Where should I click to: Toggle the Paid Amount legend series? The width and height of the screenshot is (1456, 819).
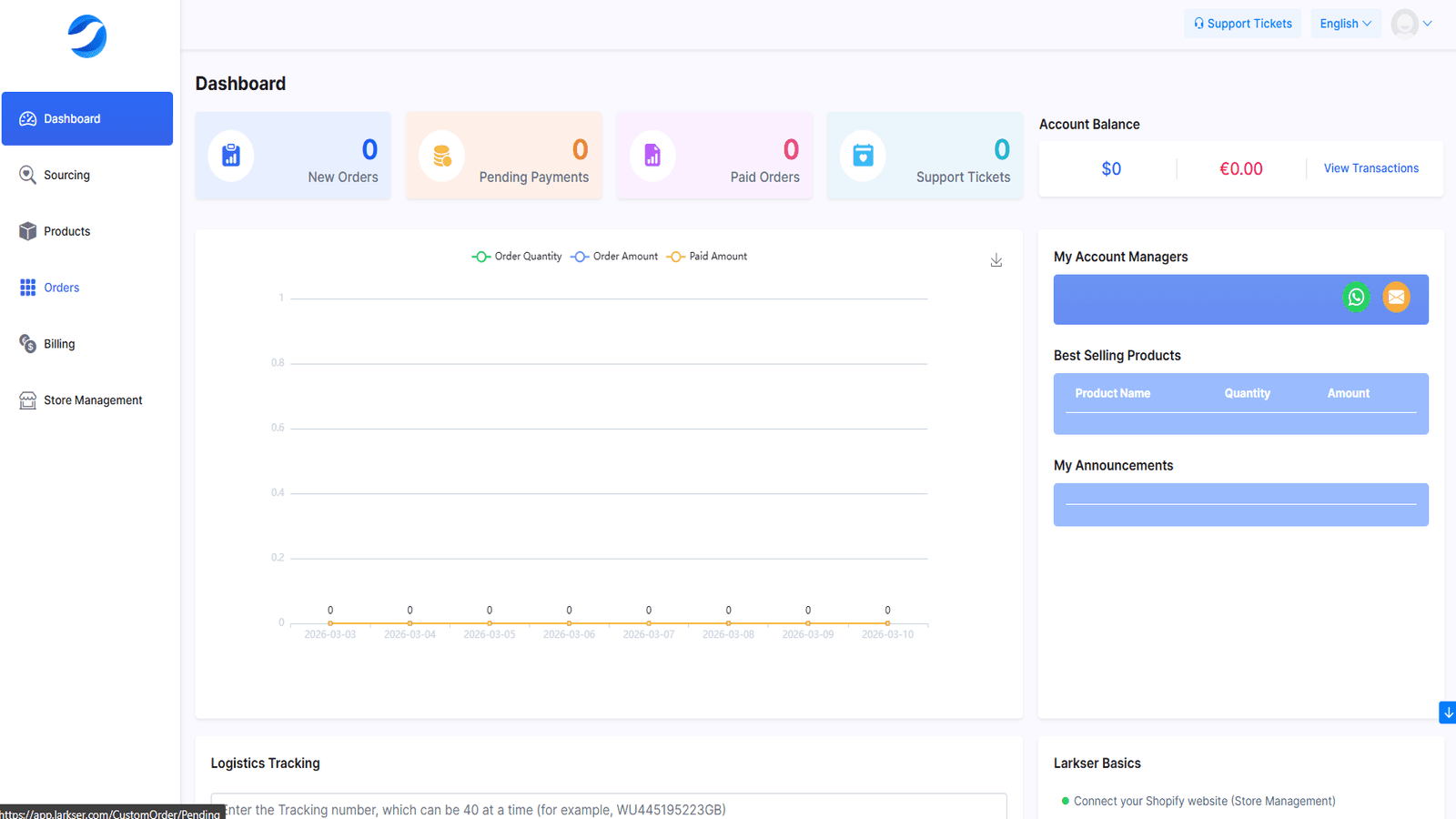[x=707, y=257]
